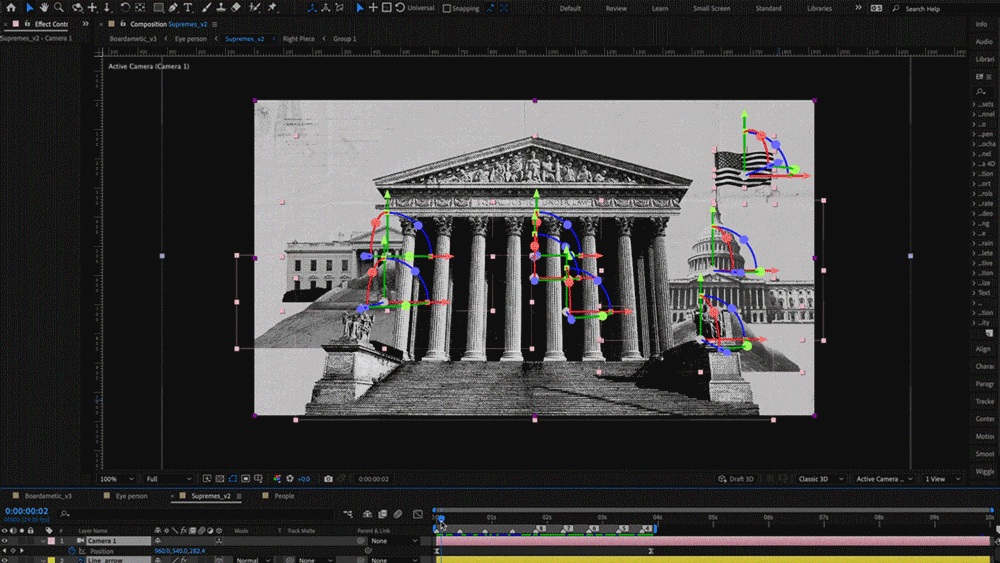The height and width of the screenshot is (563, 1000).
Task: Select the Zoom magnifier tool
Action: point(59,8)
